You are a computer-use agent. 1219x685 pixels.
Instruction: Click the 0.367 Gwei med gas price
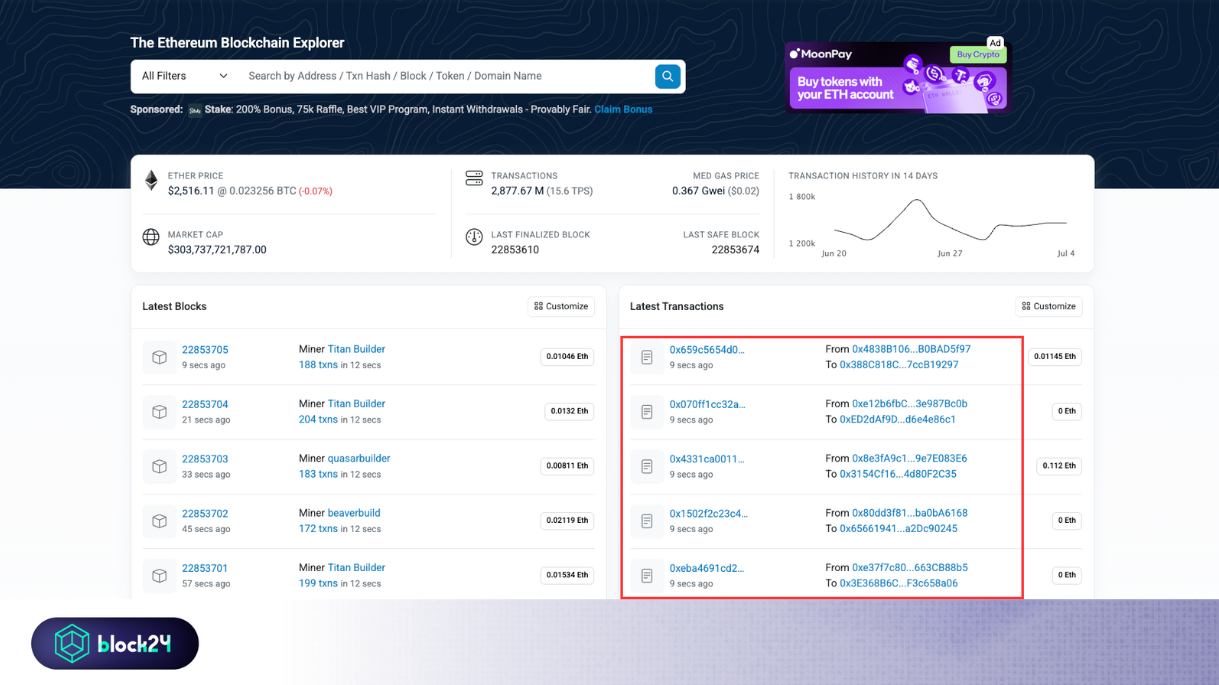tap(697, 191)
